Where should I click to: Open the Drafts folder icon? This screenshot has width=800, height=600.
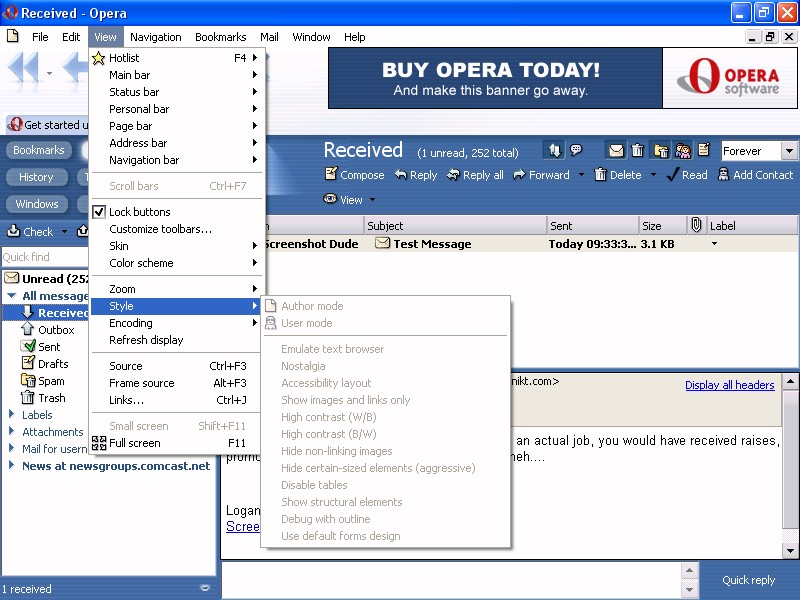28,364
